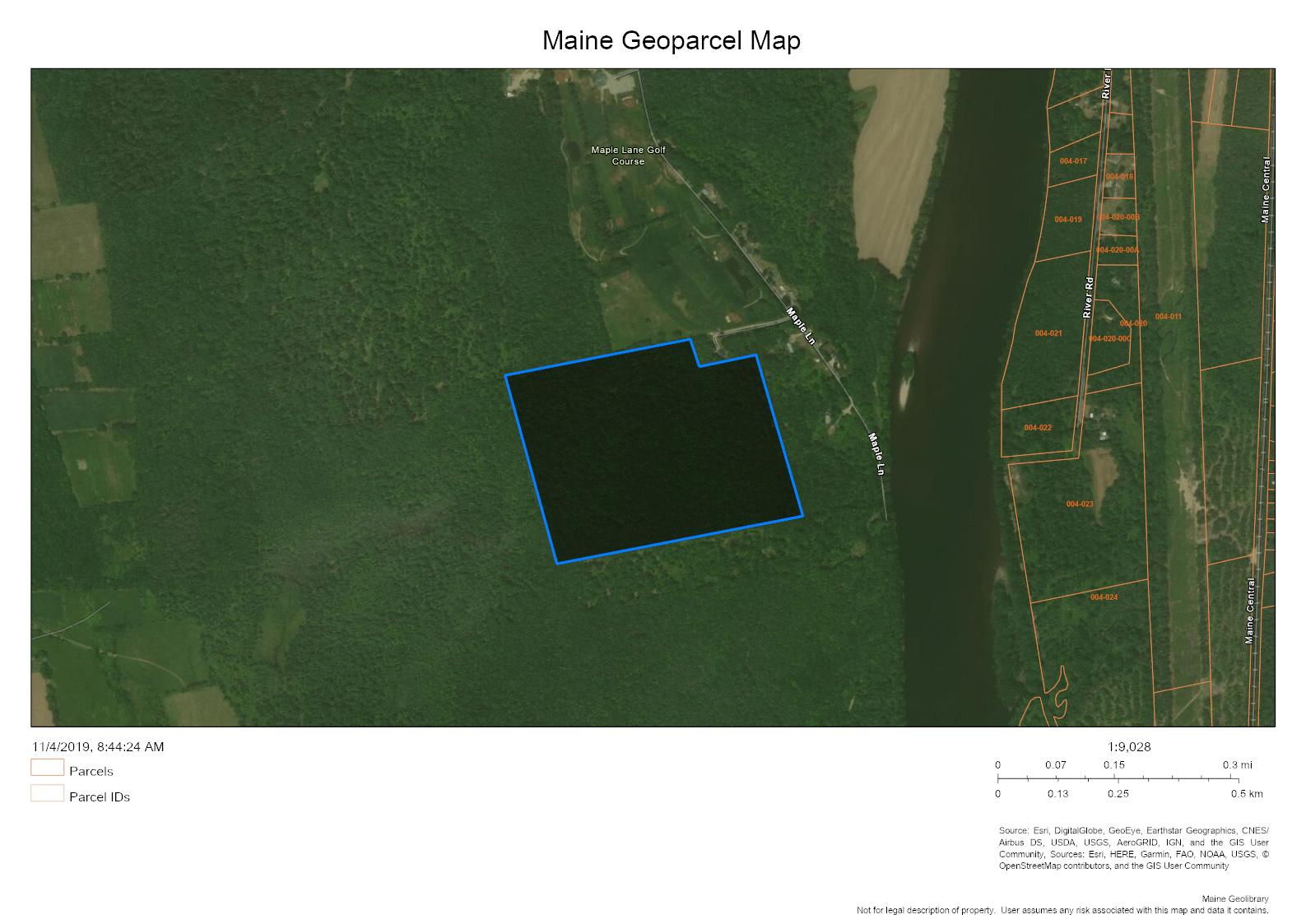
Task: Click parcel ID 004-018
Action: [1119, 177]
